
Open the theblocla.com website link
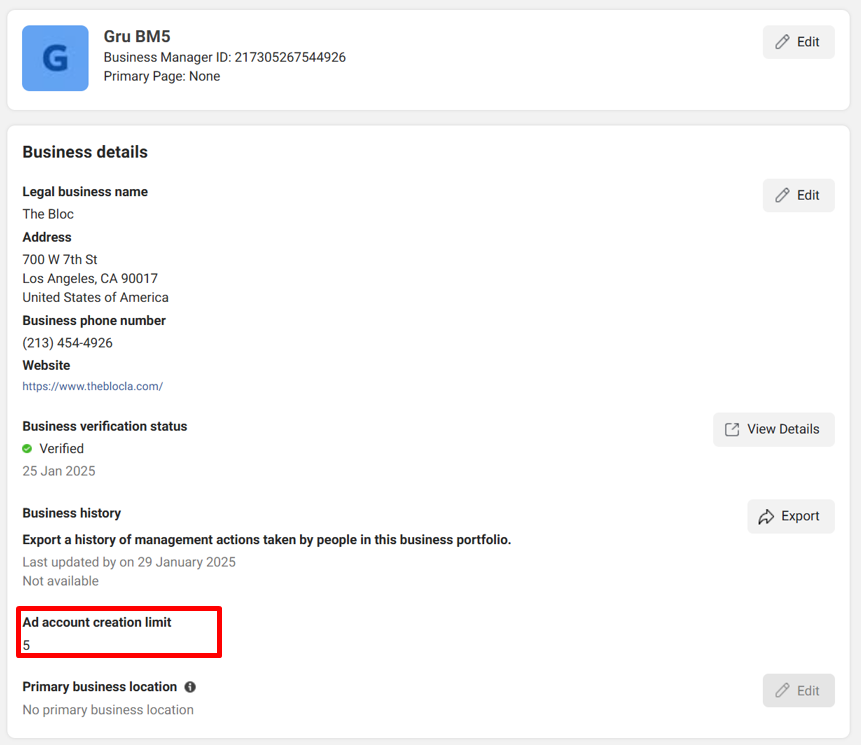92,386
